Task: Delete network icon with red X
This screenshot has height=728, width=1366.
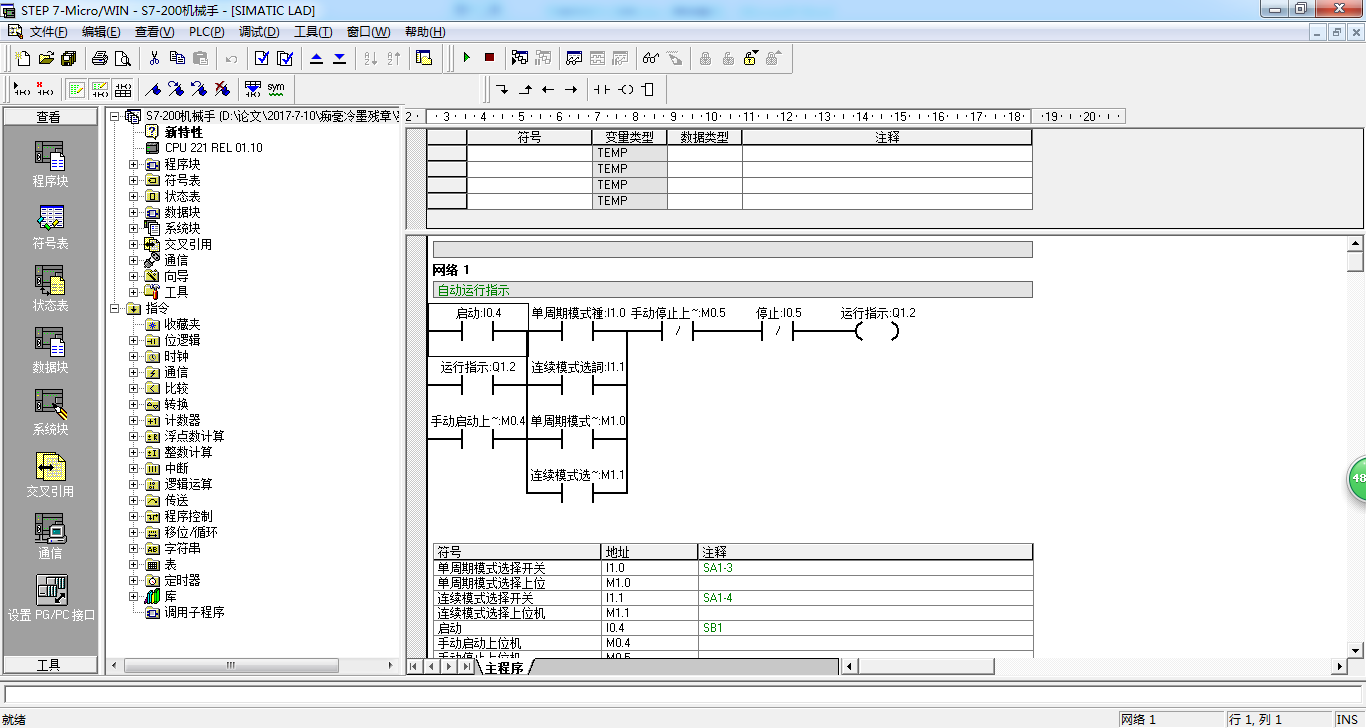Action: click(44, 89)
